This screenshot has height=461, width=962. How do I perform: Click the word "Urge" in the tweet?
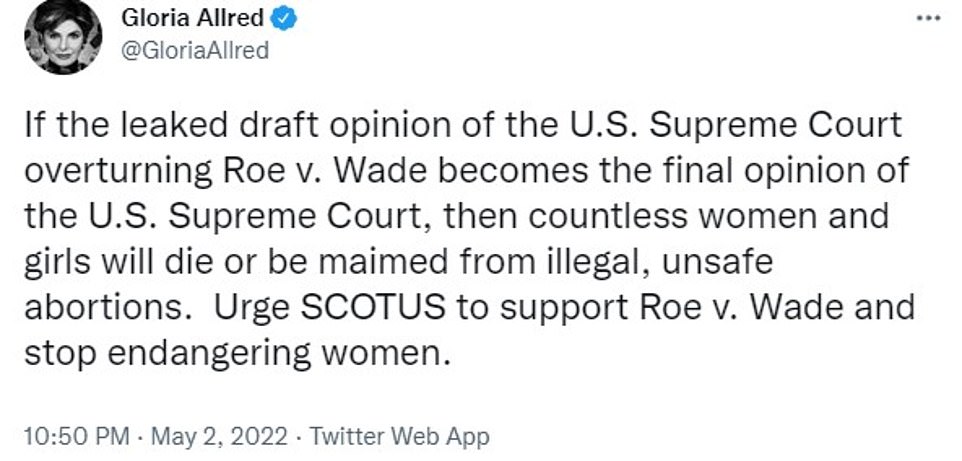tap(251, 307)
